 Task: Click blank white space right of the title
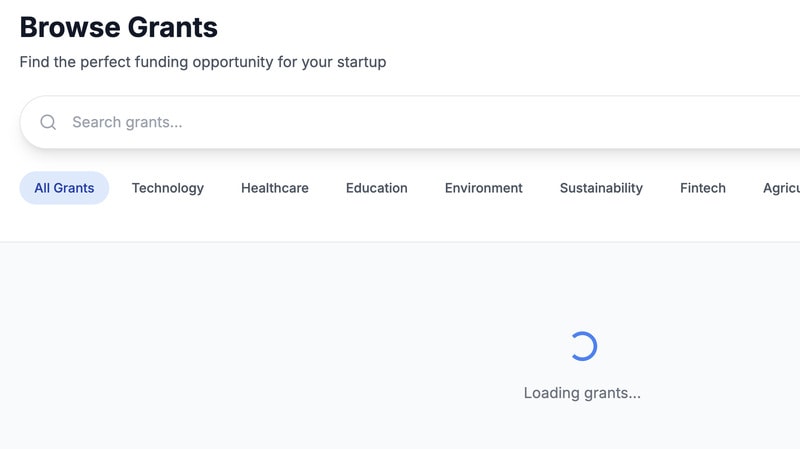(x=500, y=27)
